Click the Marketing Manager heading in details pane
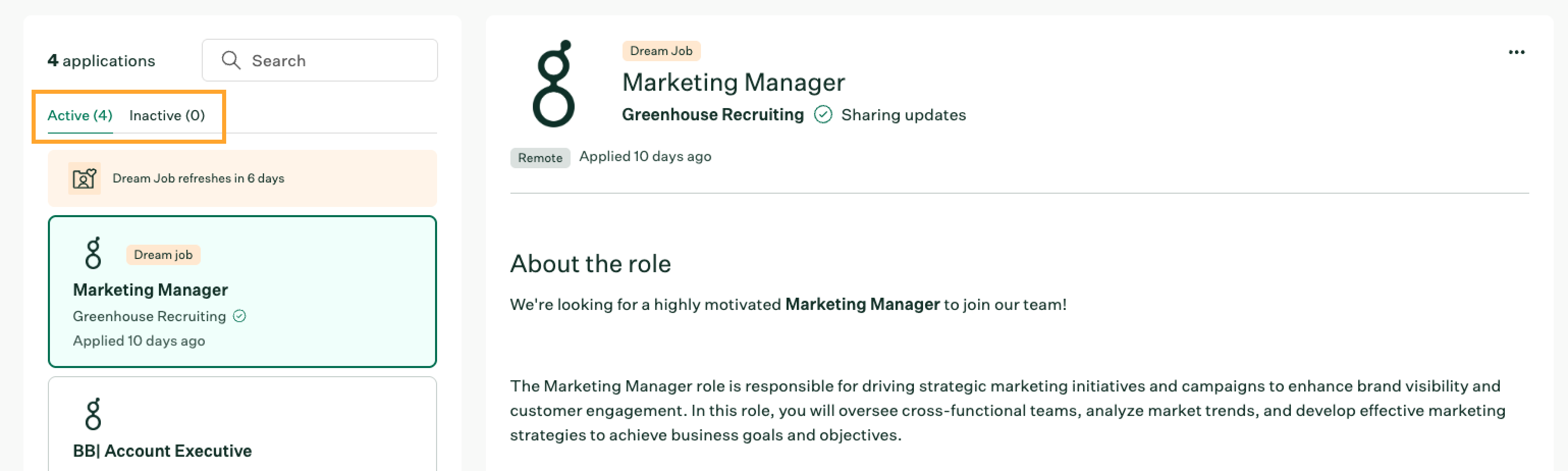The height and width of the screenshot is (471, 1568). pyautogui.click(x=733, y=82)
